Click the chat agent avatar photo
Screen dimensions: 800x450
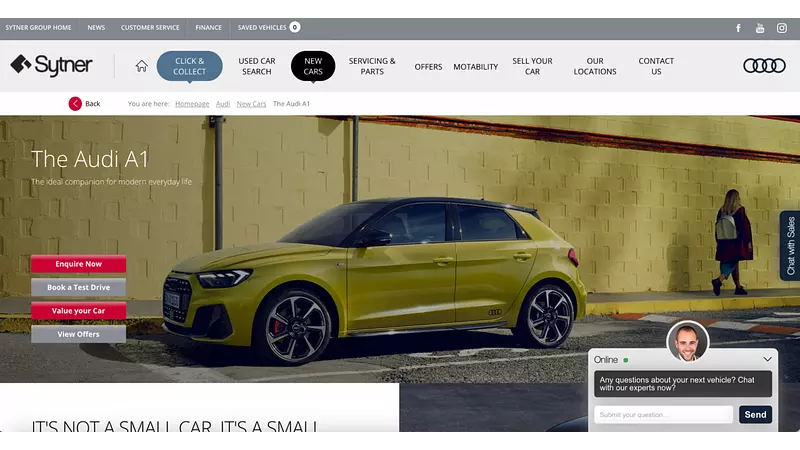pyautogui.click(x=688, y=342)
